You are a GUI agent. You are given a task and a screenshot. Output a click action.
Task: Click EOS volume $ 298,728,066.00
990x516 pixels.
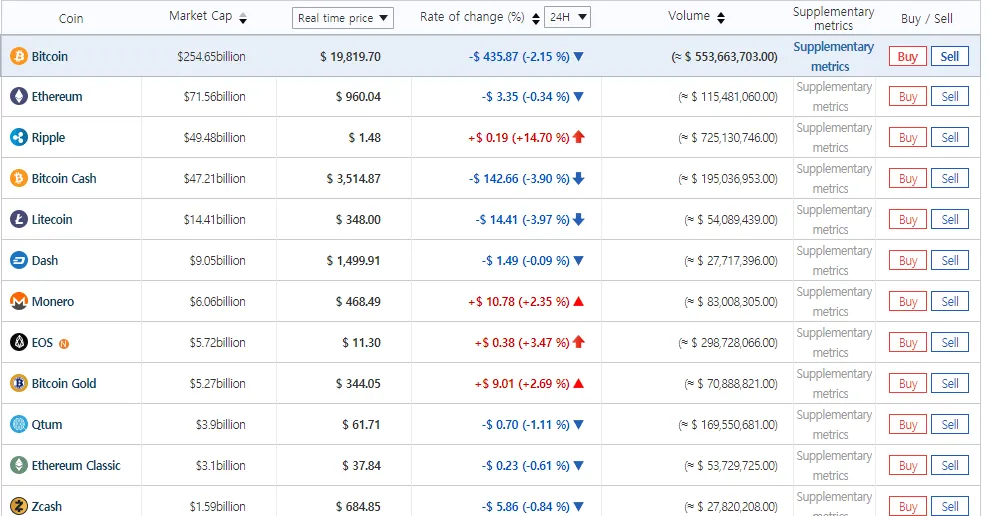[728, 343]
